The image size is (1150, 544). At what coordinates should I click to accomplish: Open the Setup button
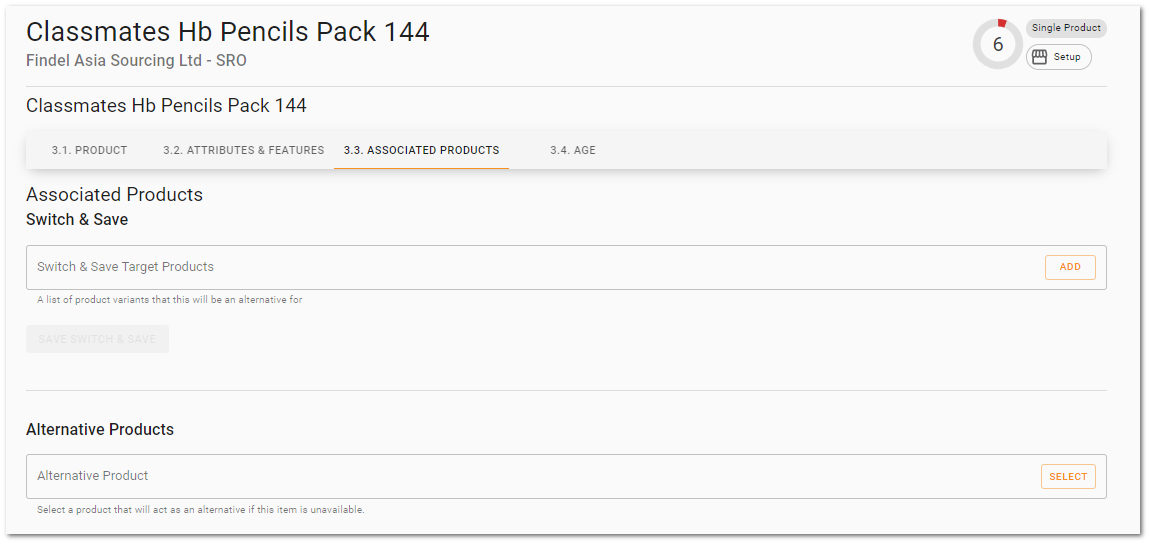click(x=1058, y=57)
